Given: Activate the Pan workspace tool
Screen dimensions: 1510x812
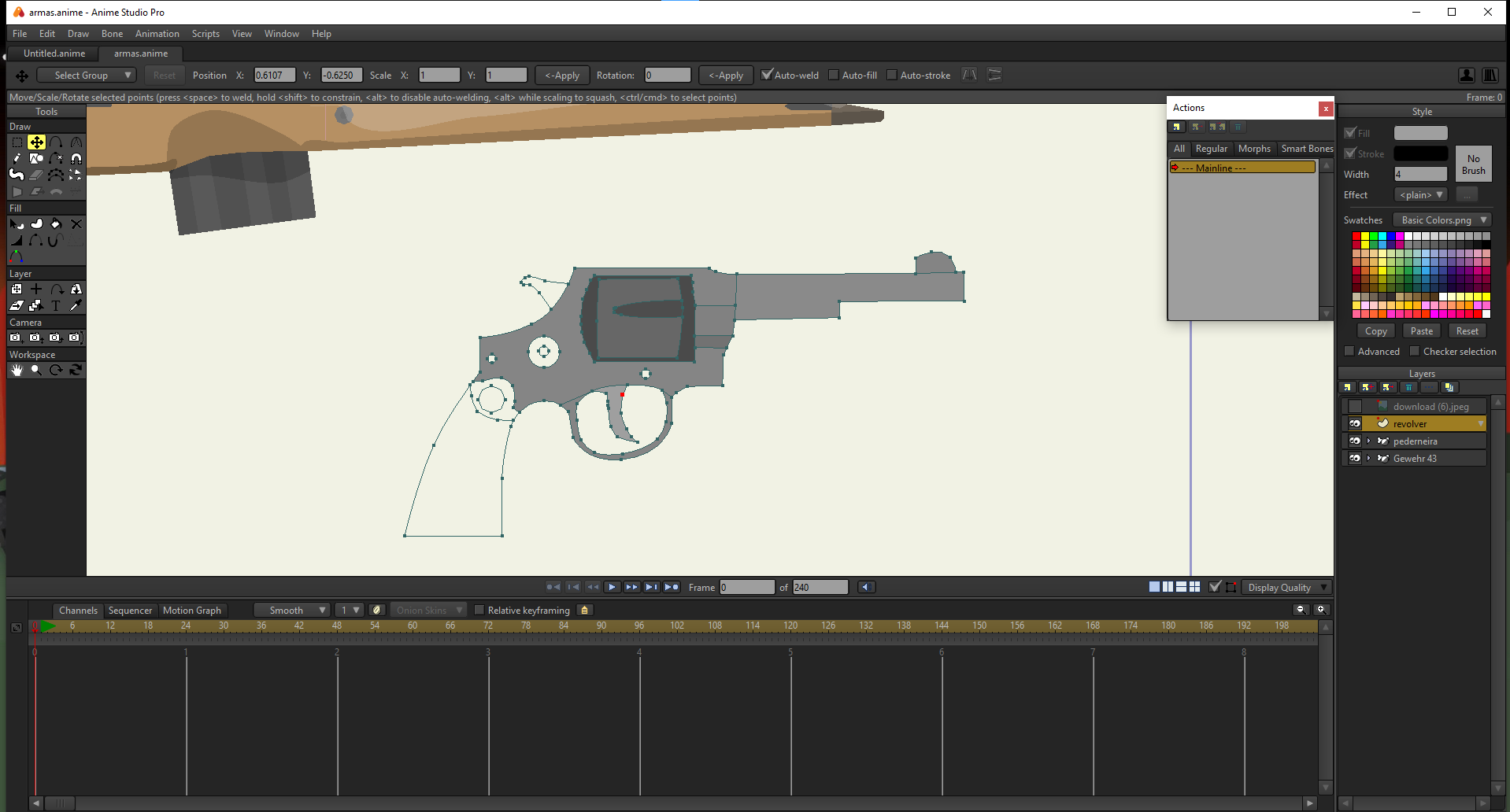Looking at the screenshot, I should click(17, 370).
